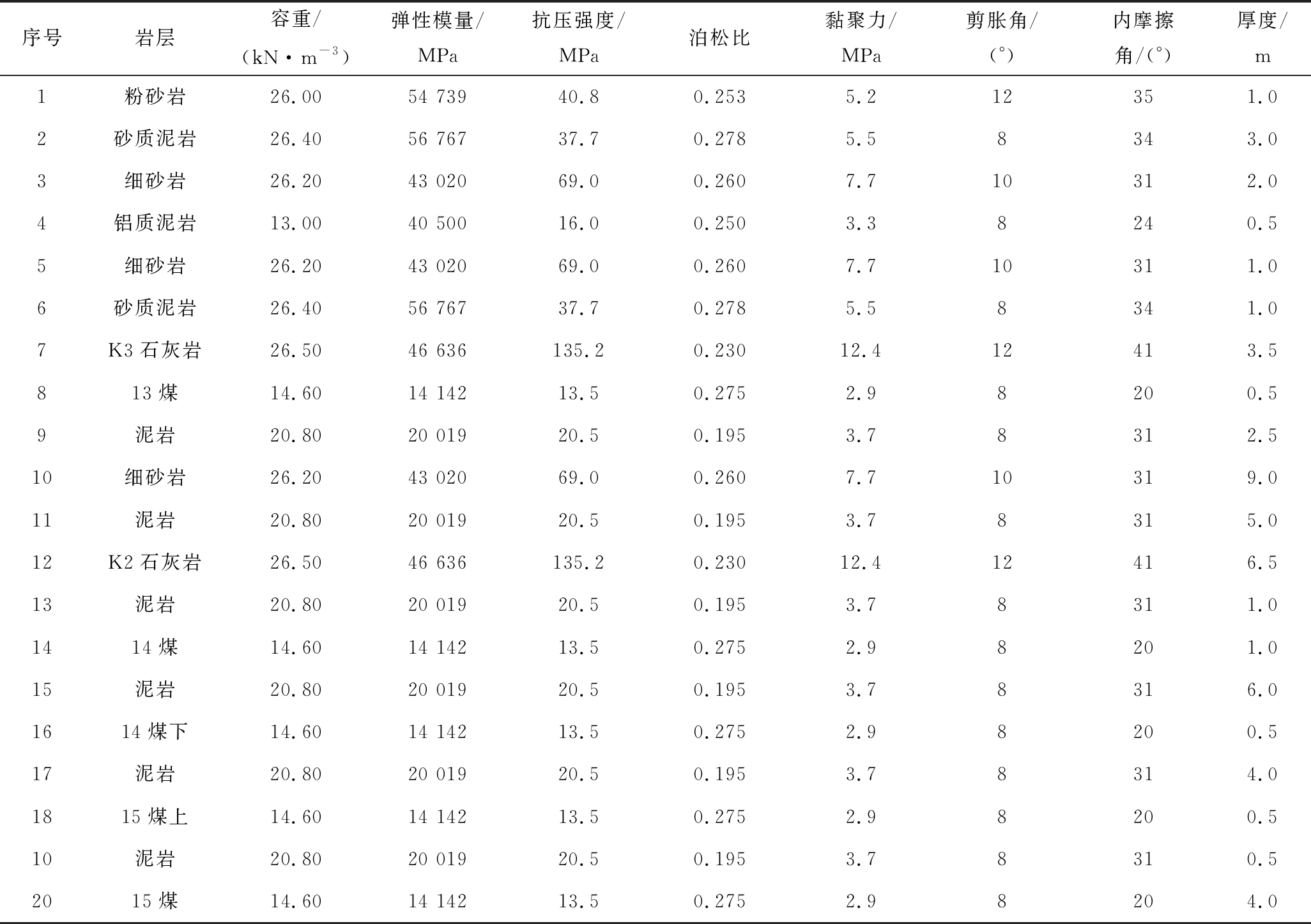Viewport: 1311px width, 924px height.
Task: Select the 13.00 unit weight cell
Action: (x=296, y=223)
